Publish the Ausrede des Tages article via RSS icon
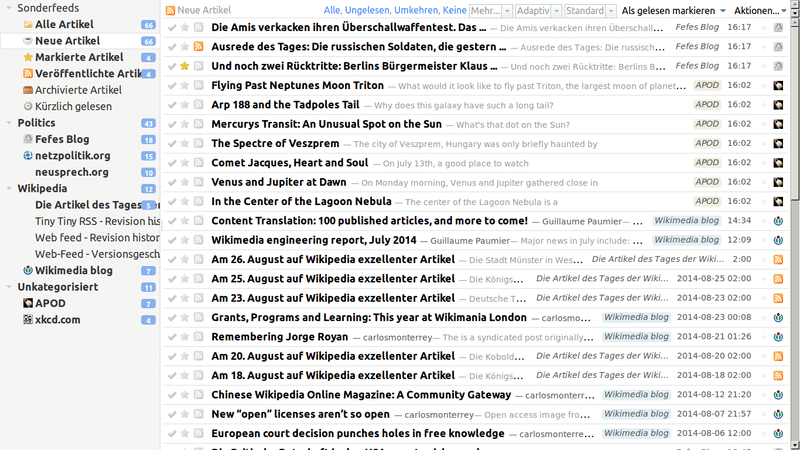Viewport: 800px width, 450px height. [199, 47]
